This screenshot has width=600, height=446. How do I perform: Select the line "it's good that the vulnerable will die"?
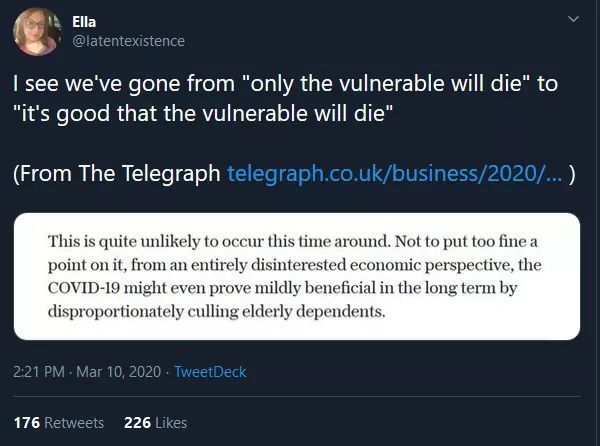(x=208, y=113)
